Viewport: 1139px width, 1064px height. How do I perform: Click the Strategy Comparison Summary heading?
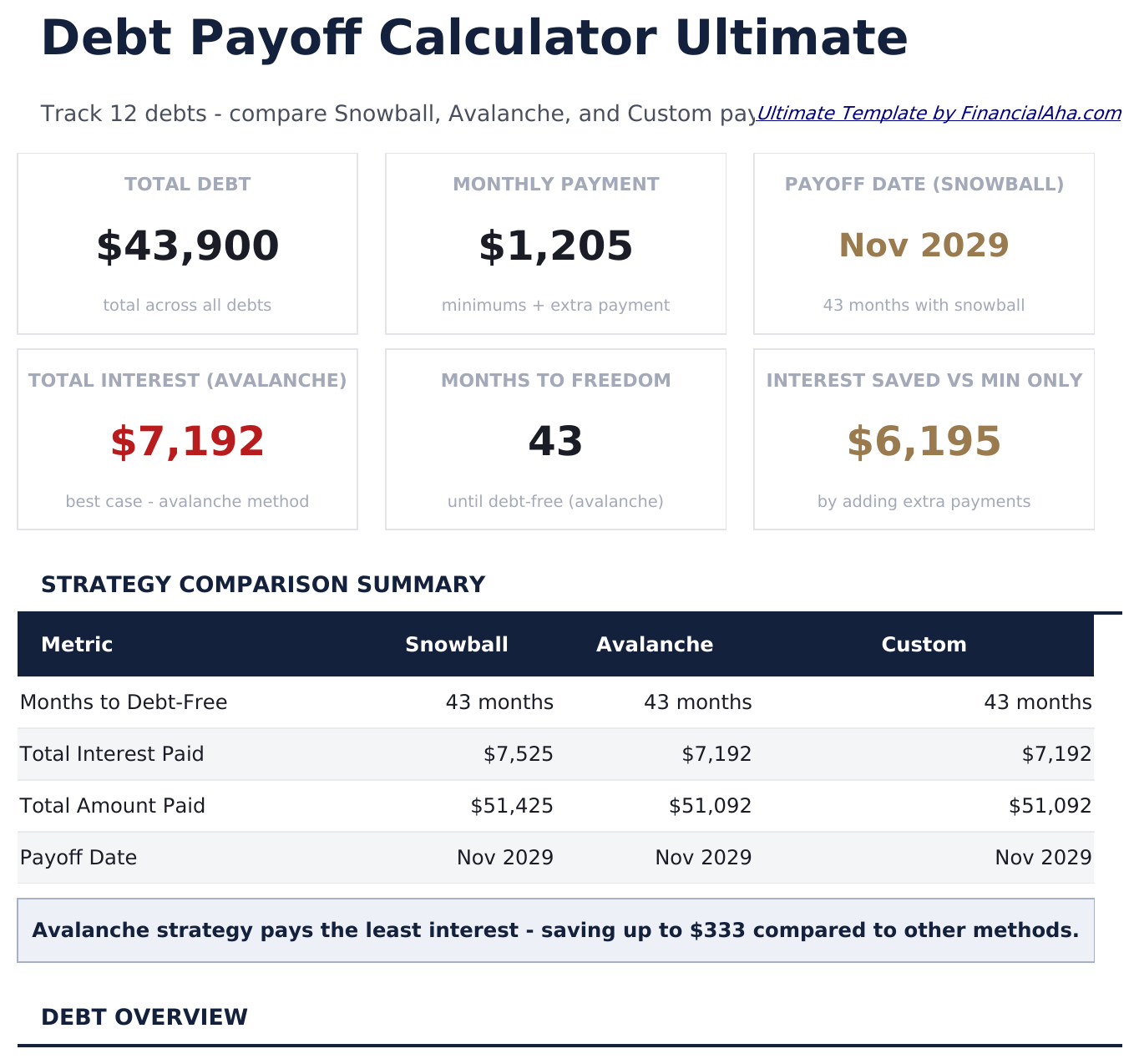263,585
